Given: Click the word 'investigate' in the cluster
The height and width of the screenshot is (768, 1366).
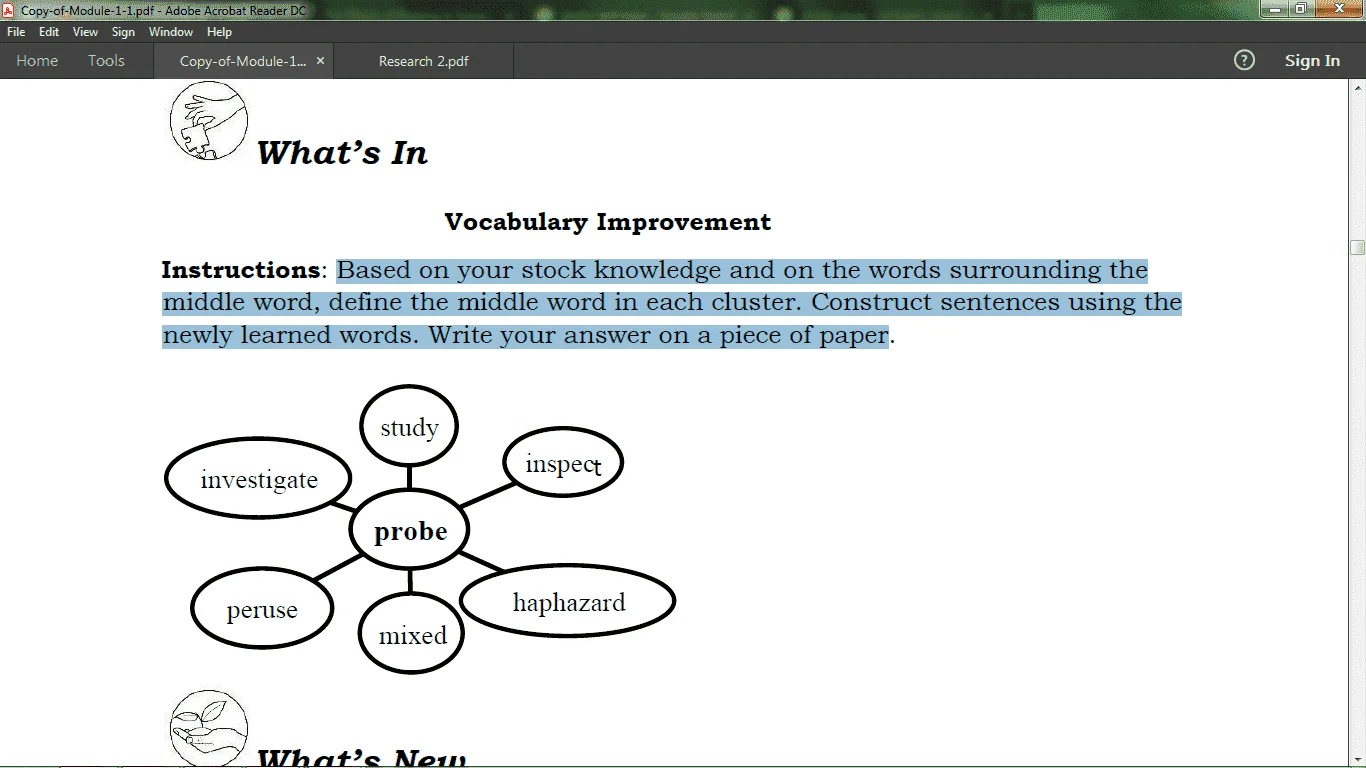Looking at the screenshot, I should coord(259,480).
